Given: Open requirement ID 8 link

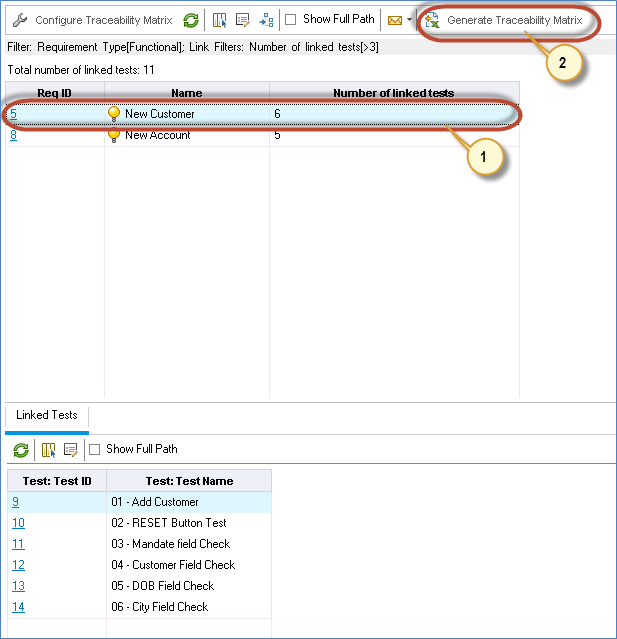Looking at the screenshot, I should pos(14,135).
